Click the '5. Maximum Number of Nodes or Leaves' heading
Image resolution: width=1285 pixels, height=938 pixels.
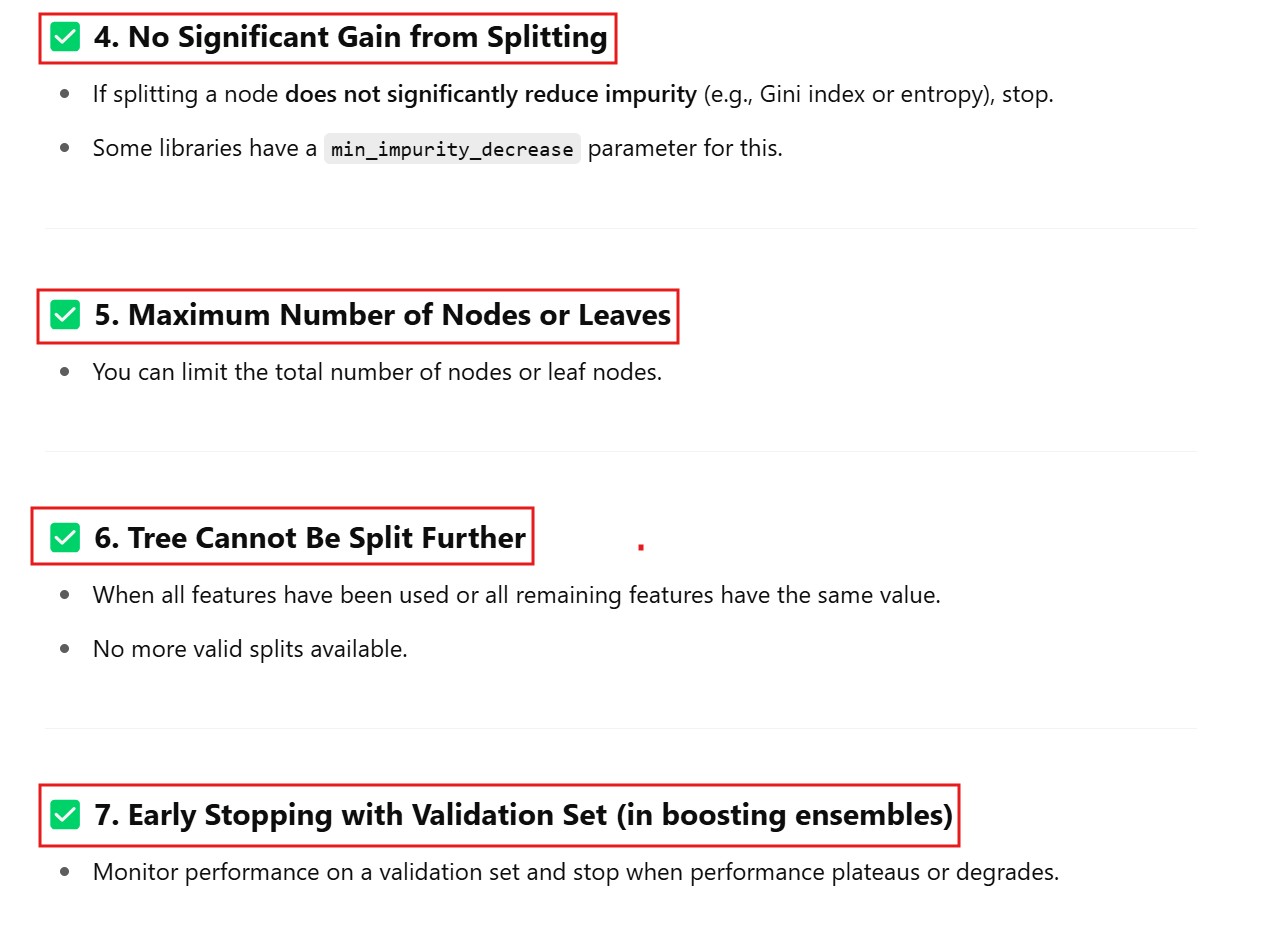click(382, 315)
